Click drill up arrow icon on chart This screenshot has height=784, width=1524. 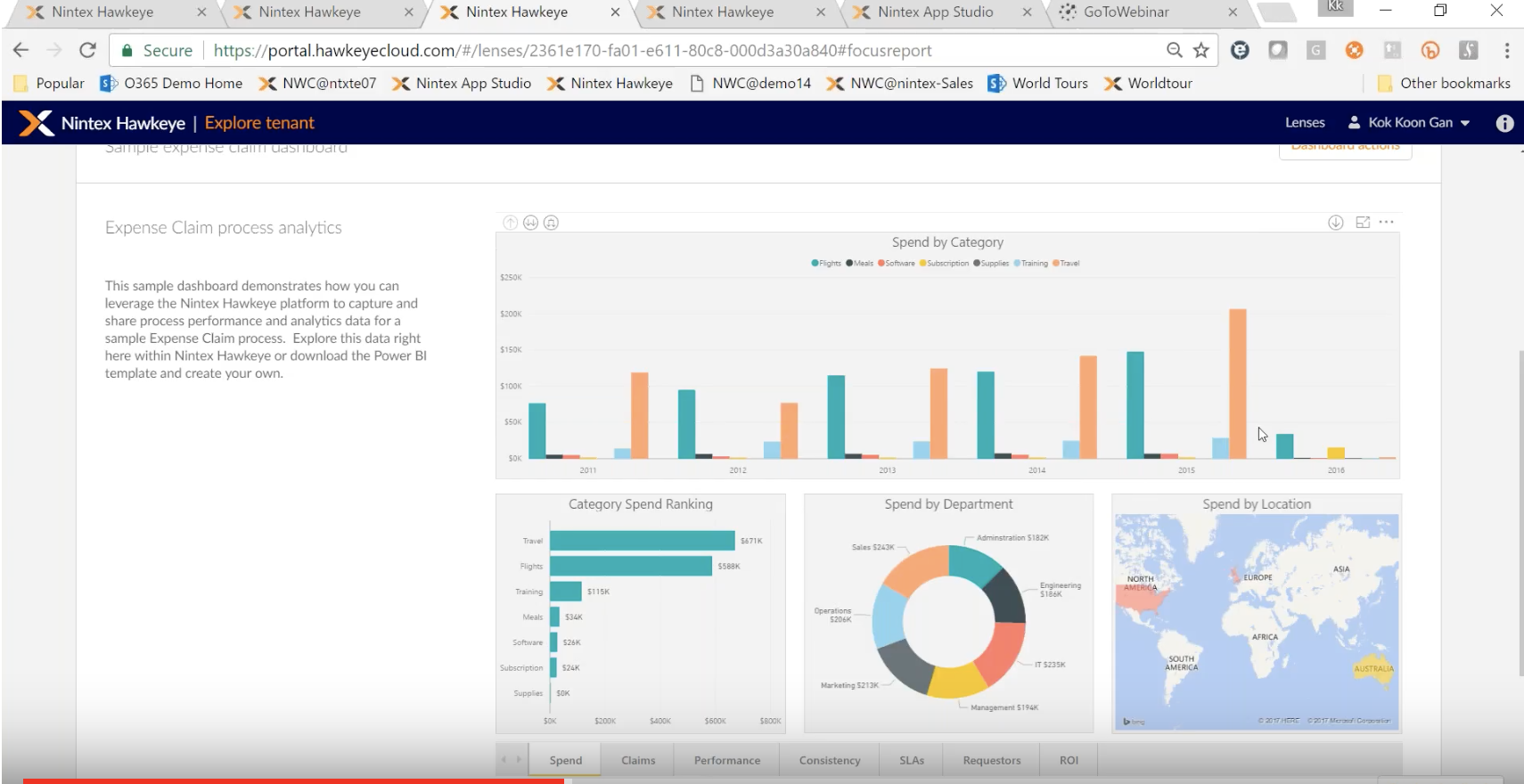(x=511, y=223)
